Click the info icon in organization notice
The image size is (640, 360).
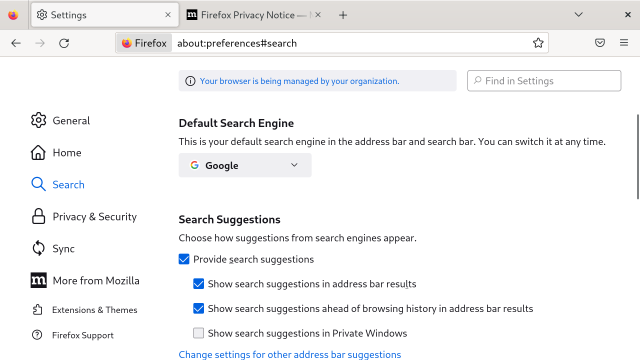tap(190, 81)
